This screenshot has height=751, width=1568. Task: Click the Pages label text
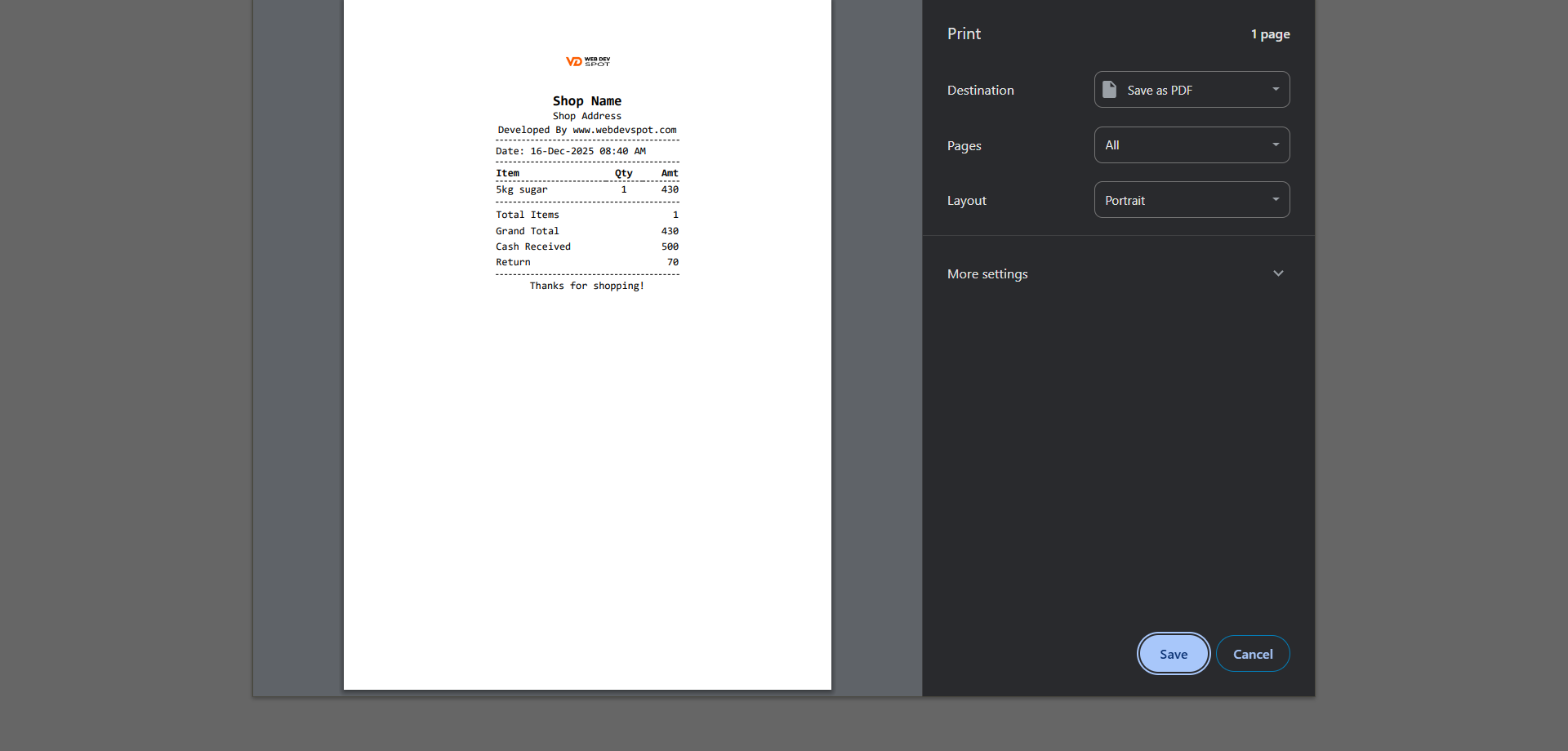[964, 146]
